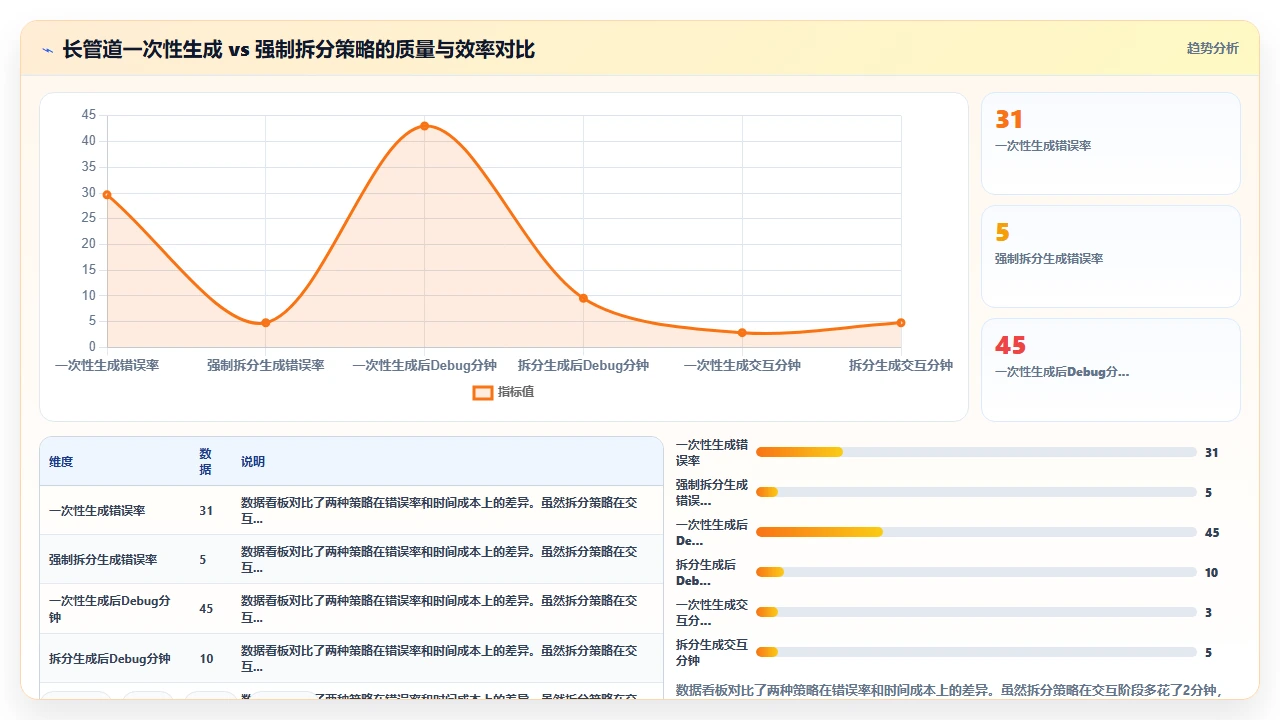Select the summary paragraph below the progress bars
Image resolution: width=1280 pixels, height=720 pixels.
coord(949,690)
